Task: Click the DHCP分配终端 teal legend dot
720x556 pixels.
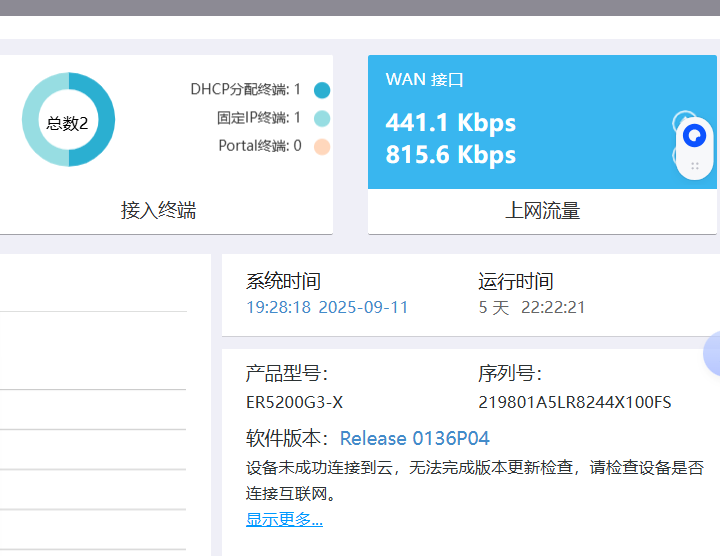Action: (x=322, y=90)
